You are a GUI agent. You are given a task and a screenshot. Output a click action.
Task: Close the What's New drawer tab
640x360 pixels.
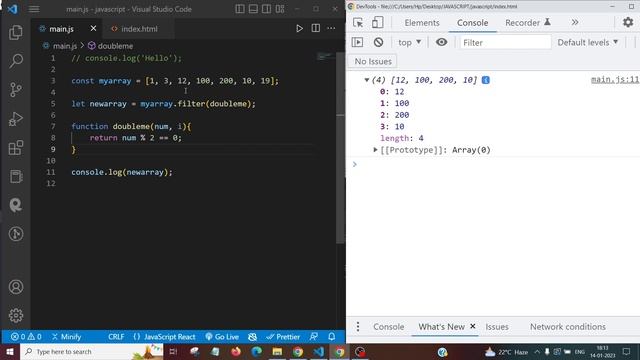[473, 326]
